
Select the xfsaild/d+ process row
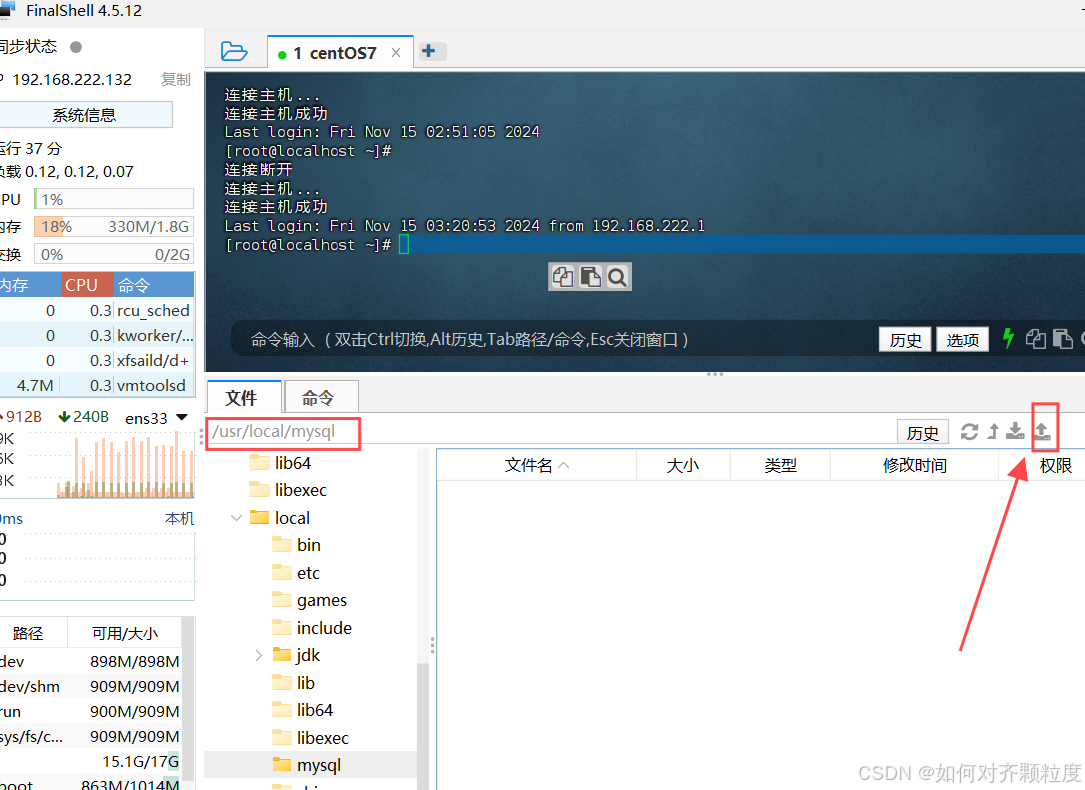tap(97, 360)
